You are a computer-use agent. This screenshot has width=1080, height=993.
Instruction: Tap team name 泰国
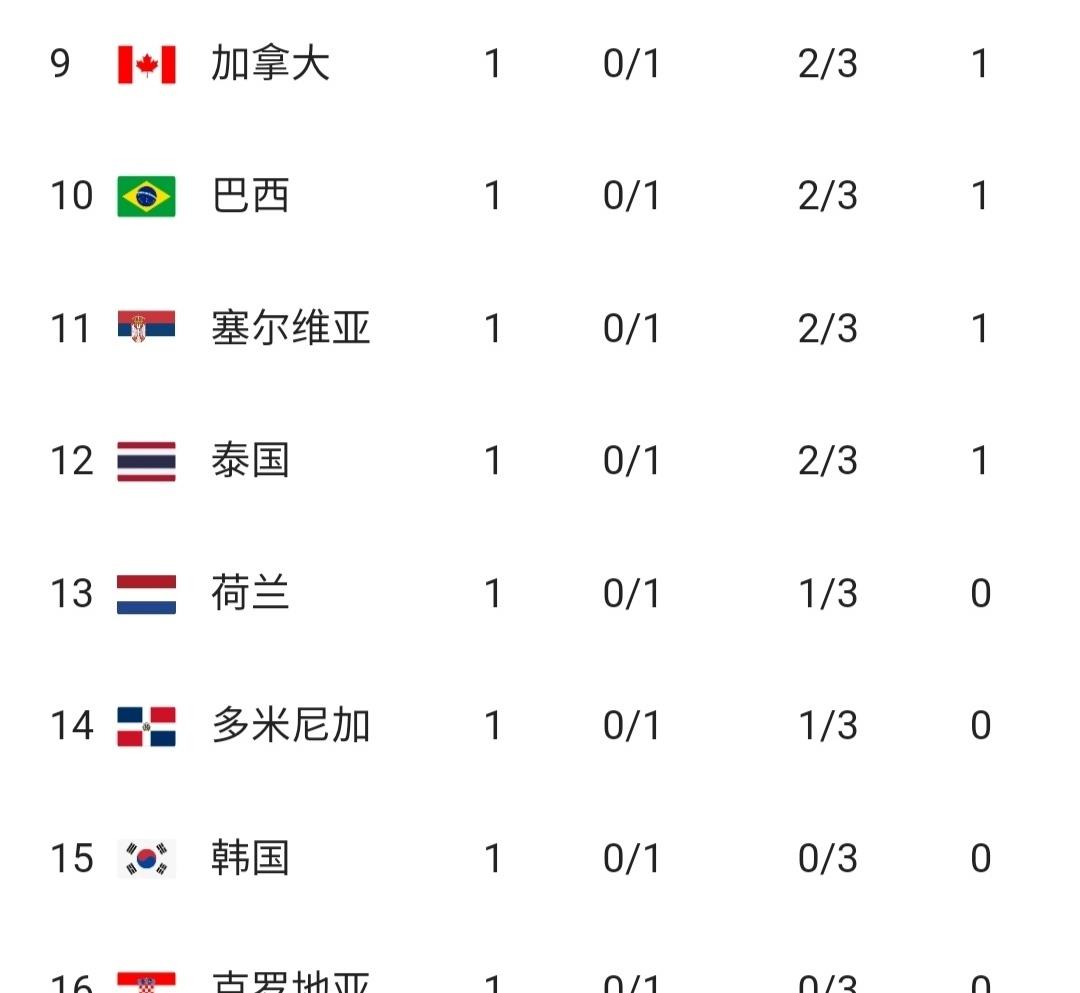[x=250, y=461]
